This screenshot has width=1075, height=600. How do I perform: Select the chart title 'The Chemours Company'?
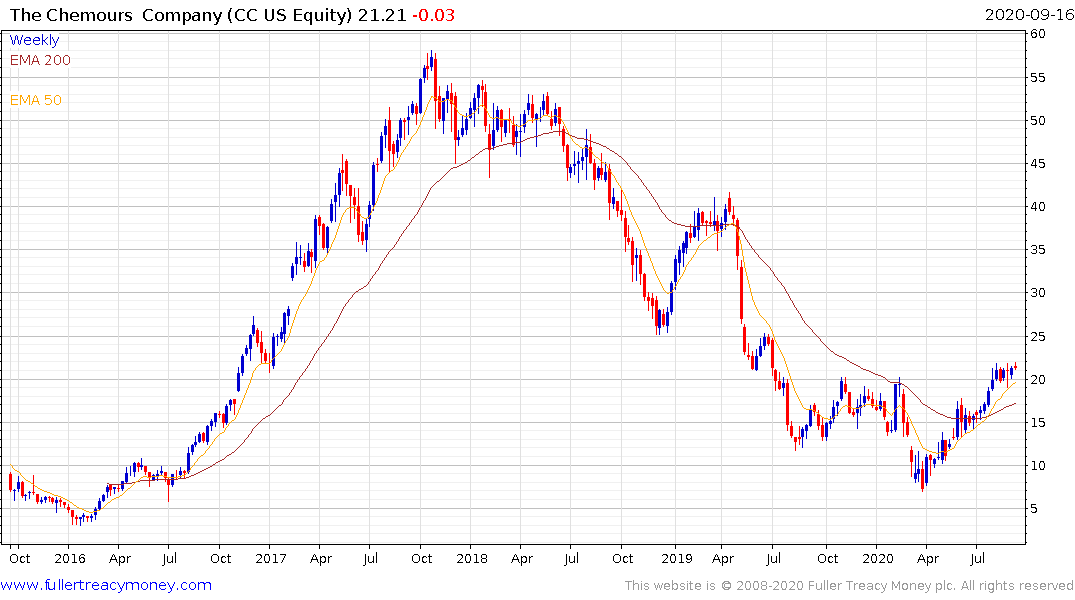[117, 14]
